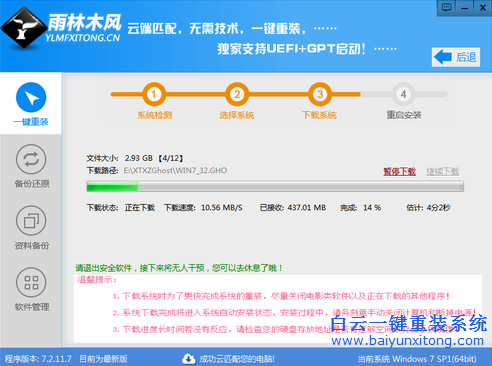
Task: Click 程序版本: 7.2.11.7 in status bar
Action: (x=38, y=359)
